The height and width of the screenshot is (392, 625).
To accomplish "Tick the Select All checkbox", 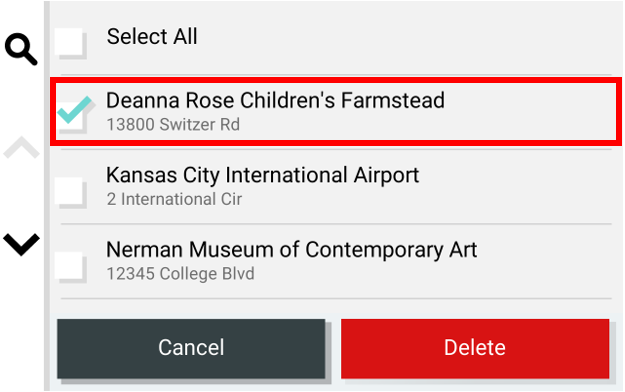I will (x=70, y=43).
